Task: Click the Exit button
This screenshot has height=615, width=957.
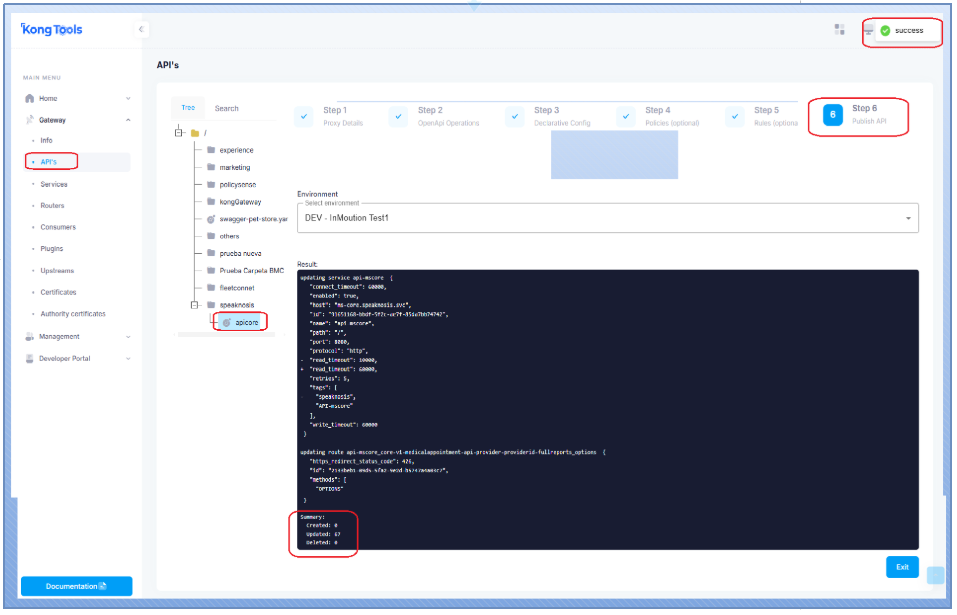Action: pyautogui.click(x=901, y=567)
